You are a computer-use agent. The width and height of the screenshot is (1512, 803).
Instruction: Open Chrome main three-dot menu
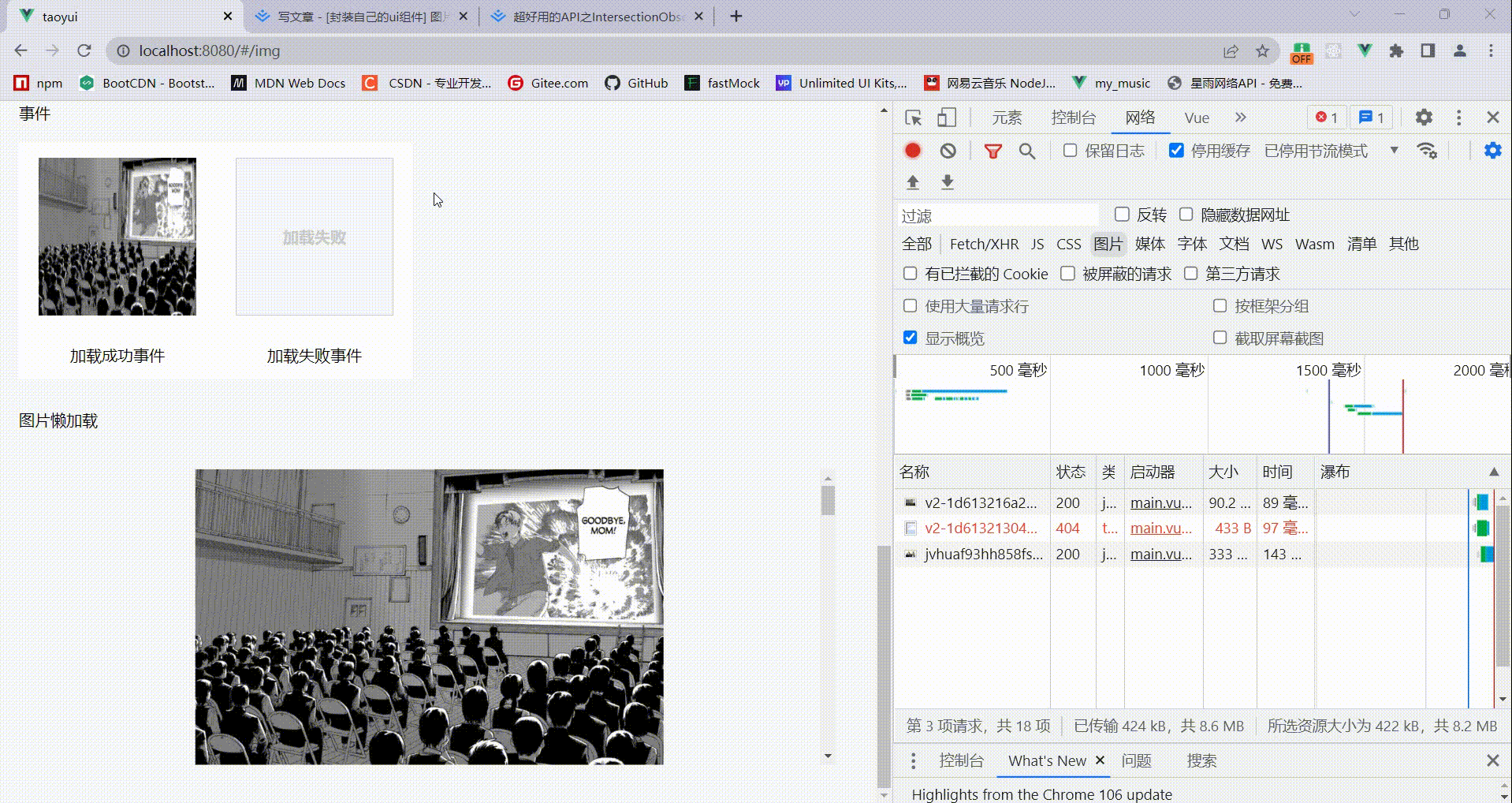(1491, 50)
